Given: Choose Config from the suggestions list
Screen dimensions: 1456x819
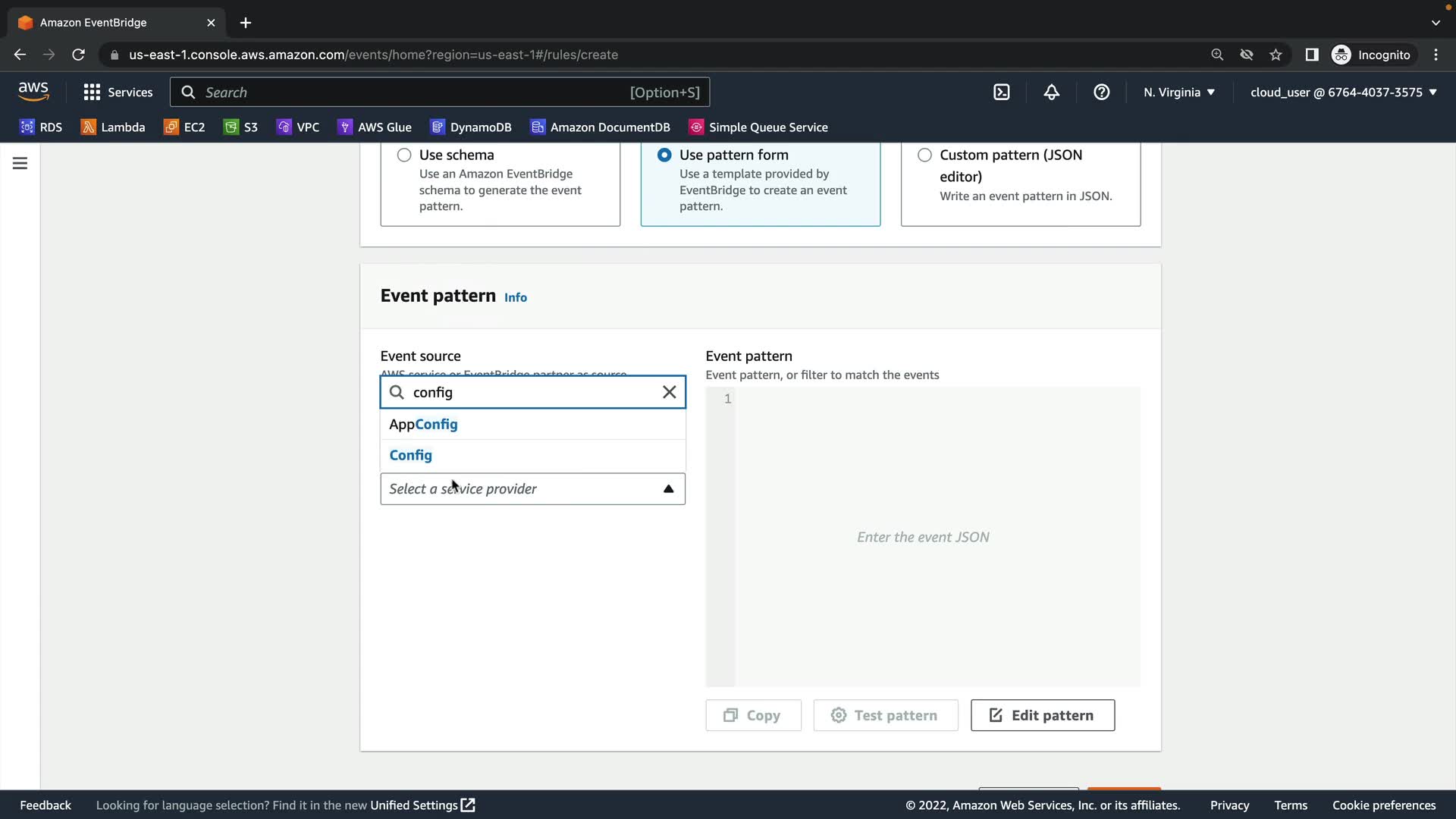Looking at the screenshot, I should [x=411, y=455].
